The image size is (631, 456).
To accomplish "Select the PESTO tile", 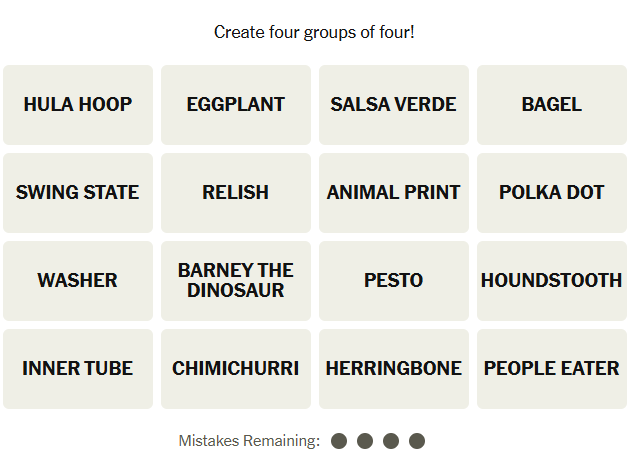I will point(394,281).
